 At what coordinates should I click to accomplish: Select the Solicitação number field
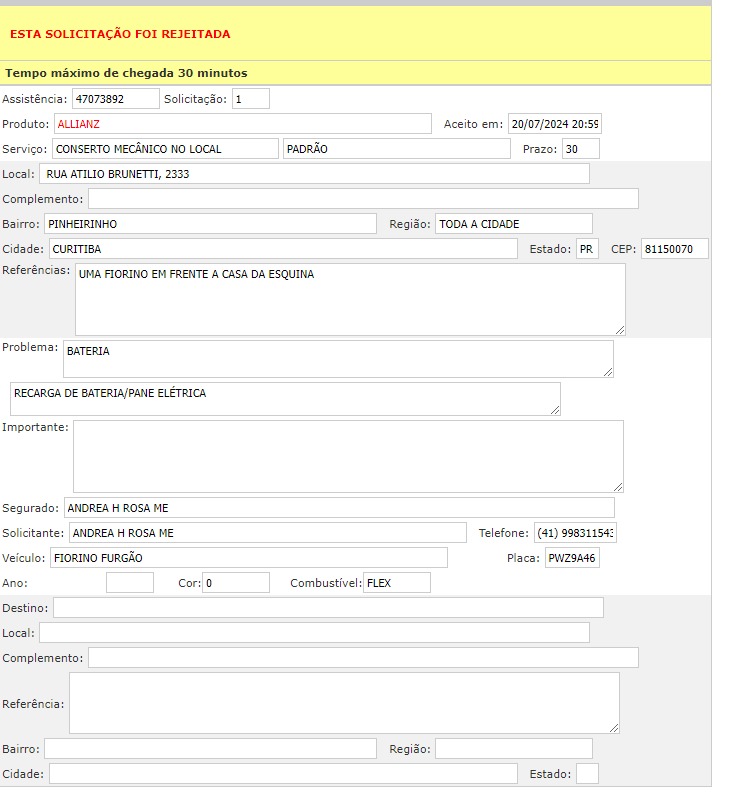(250, 99)
